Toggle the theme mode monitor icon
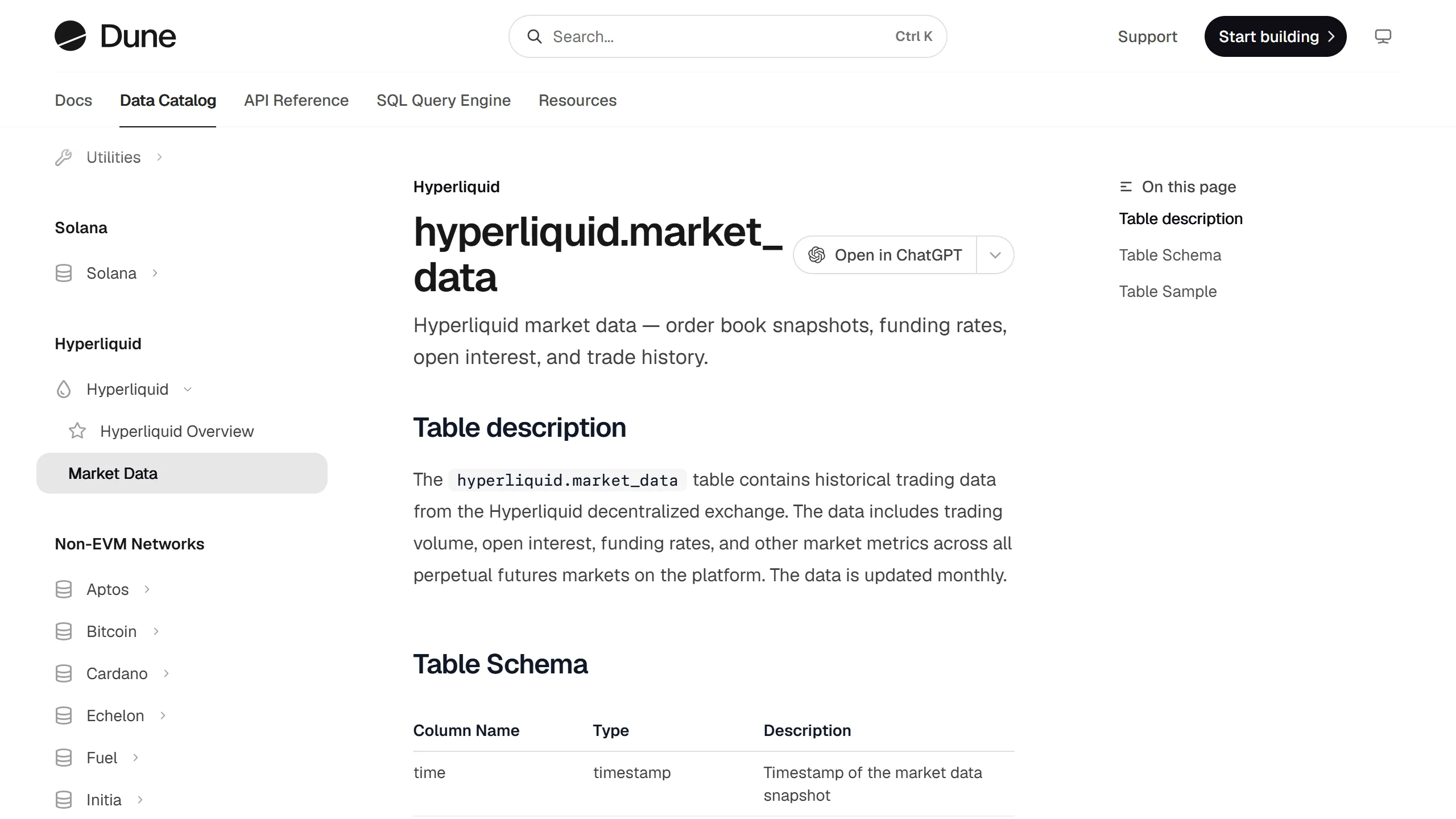This screenshot has height=819, width=1456. [x=1383, y=36]
